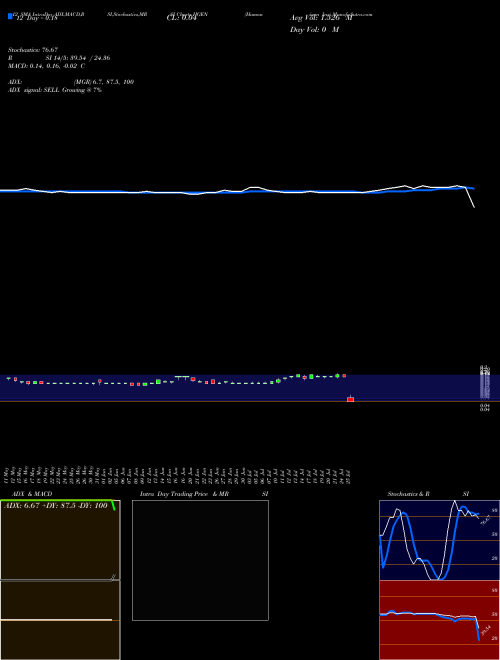
Task: Select the 'Avg Vol: 1.326 M' label
Action: coord(321,18)
